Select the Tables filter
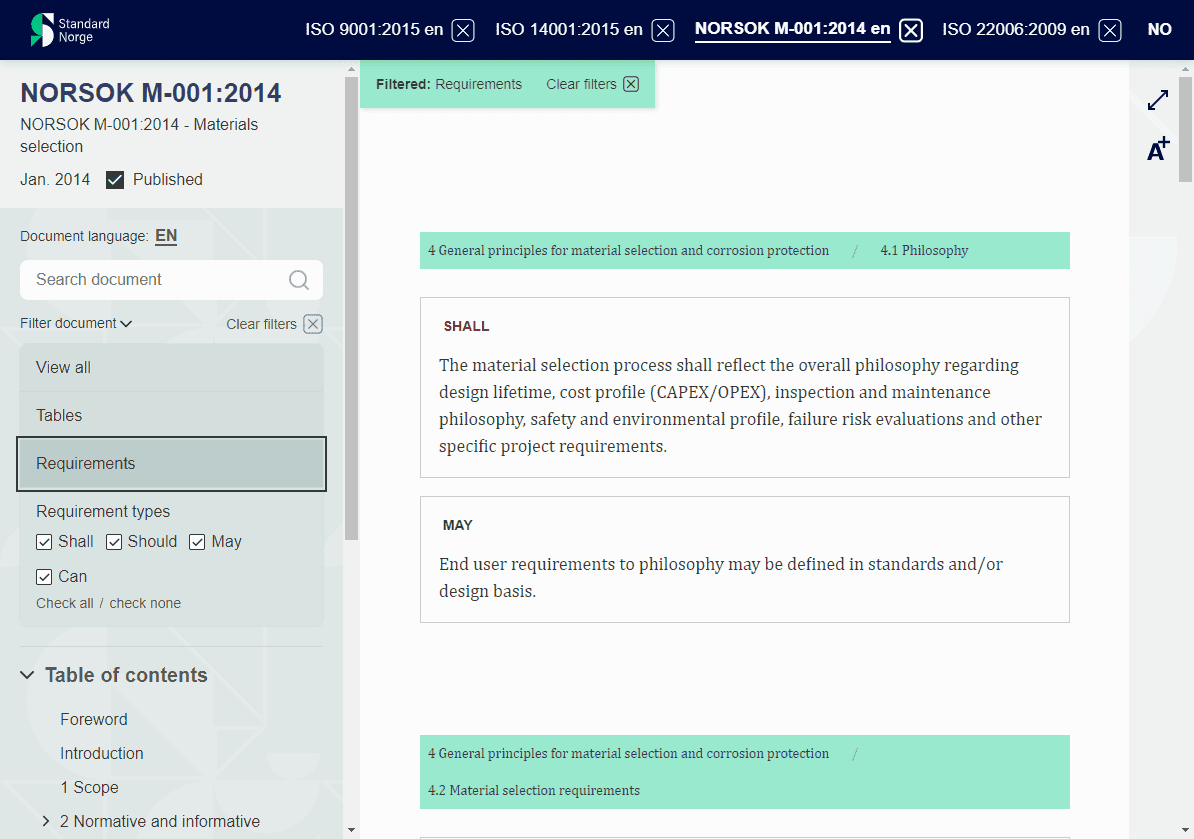The image size is (1194, 839). (x=171, y=416)
